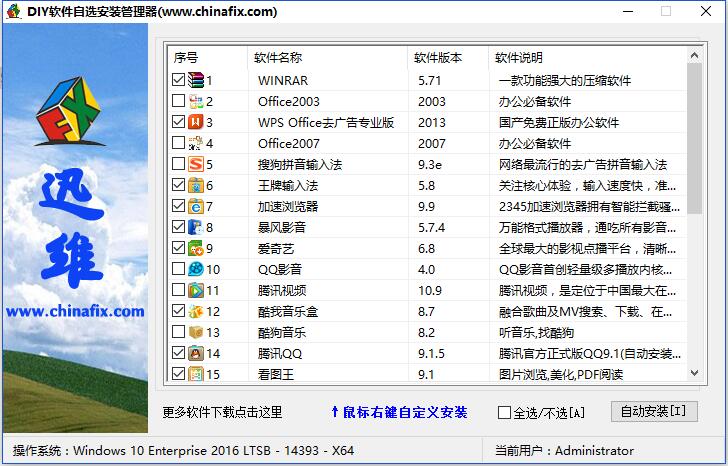Select the 腾讯视频 checkbox
Screen dimensions: 728x466
[x=178, y=289]
